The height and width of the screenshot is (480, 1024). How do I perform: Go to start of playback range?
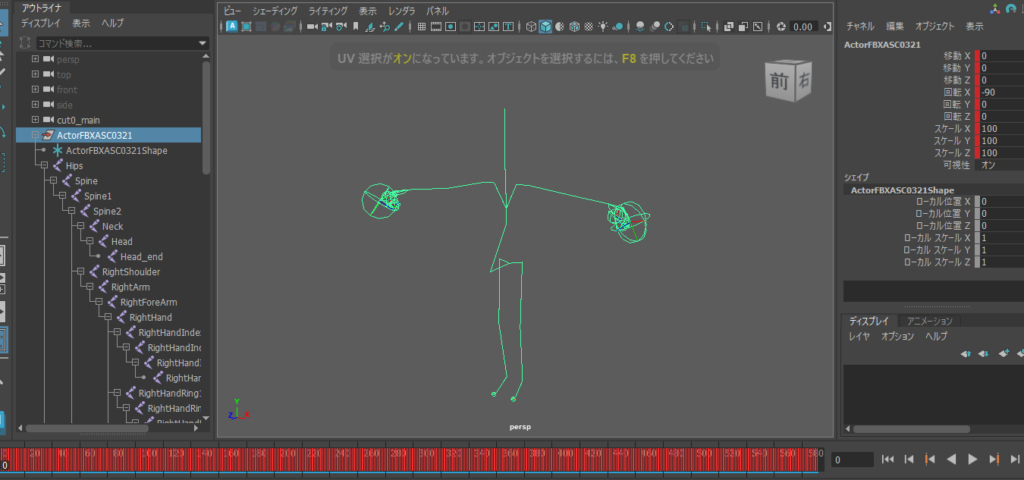coord(887,459)
